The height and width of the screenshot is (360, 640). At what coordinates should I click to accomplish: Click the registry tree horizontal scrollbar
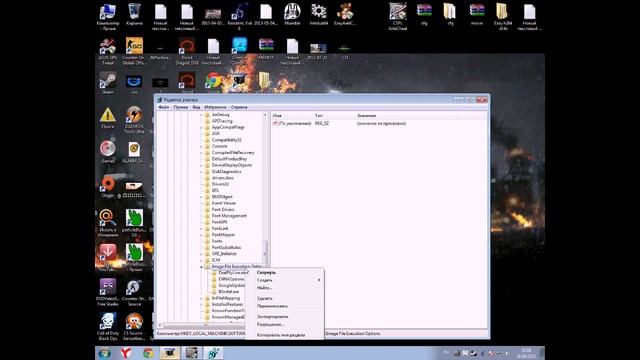tap(203, 325)
